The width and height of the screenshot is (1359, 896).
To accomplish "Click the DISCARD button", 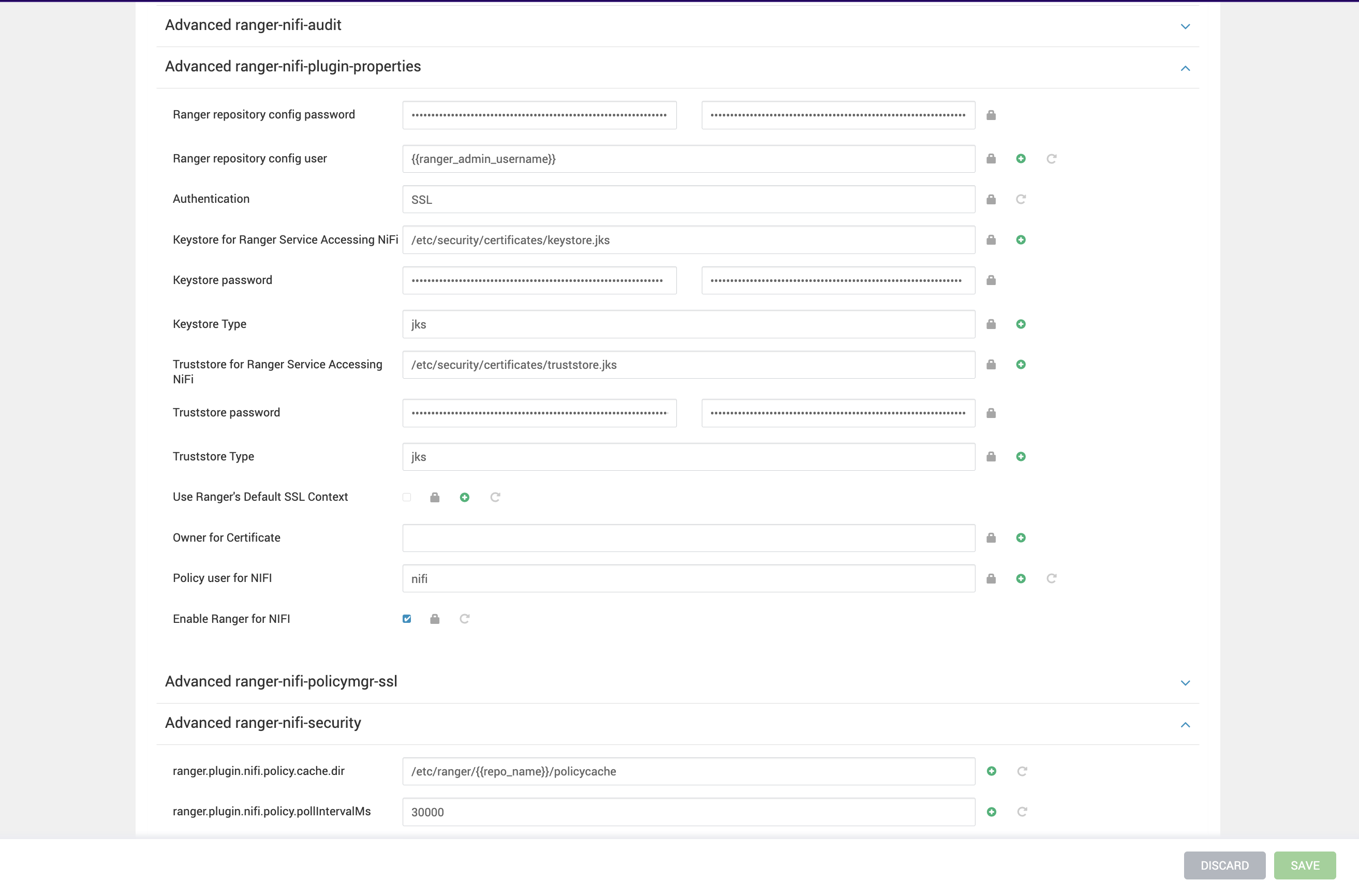I will pyautogui.click(x=1224, y=865).
